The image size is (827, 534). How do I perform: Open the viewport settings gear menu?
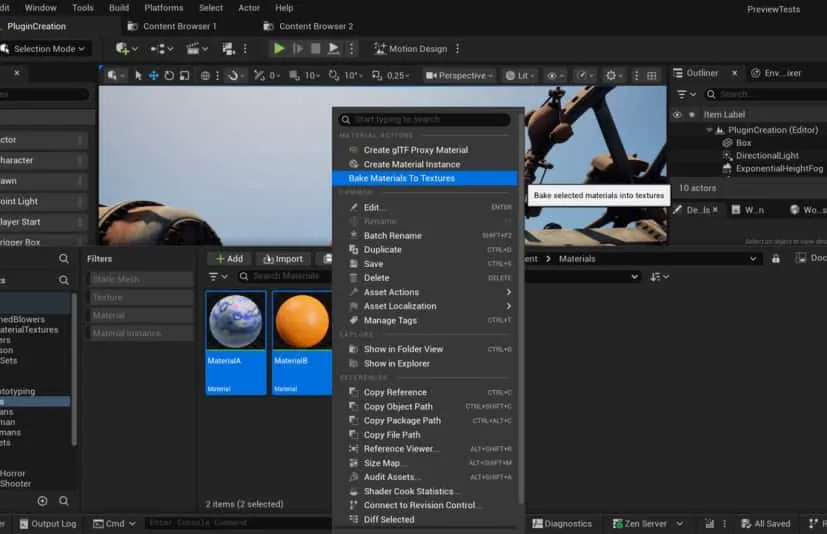point(613,75)
